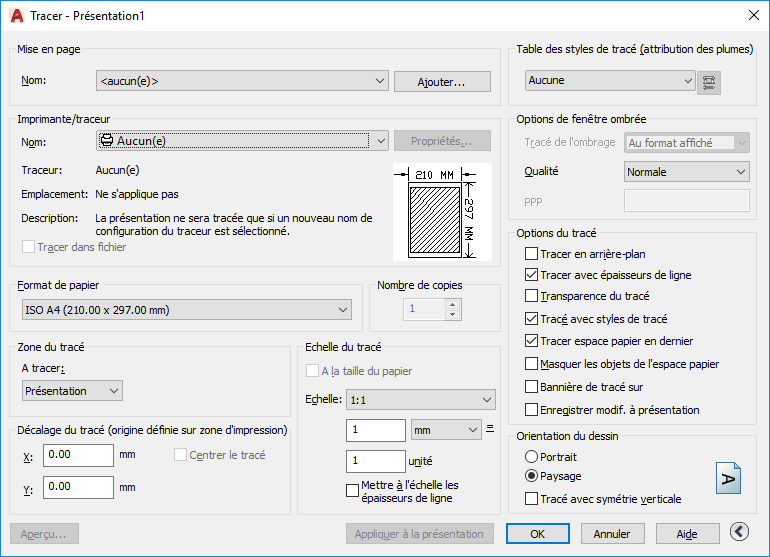Select the Portrait orientation radio button

tap(532, 456)
